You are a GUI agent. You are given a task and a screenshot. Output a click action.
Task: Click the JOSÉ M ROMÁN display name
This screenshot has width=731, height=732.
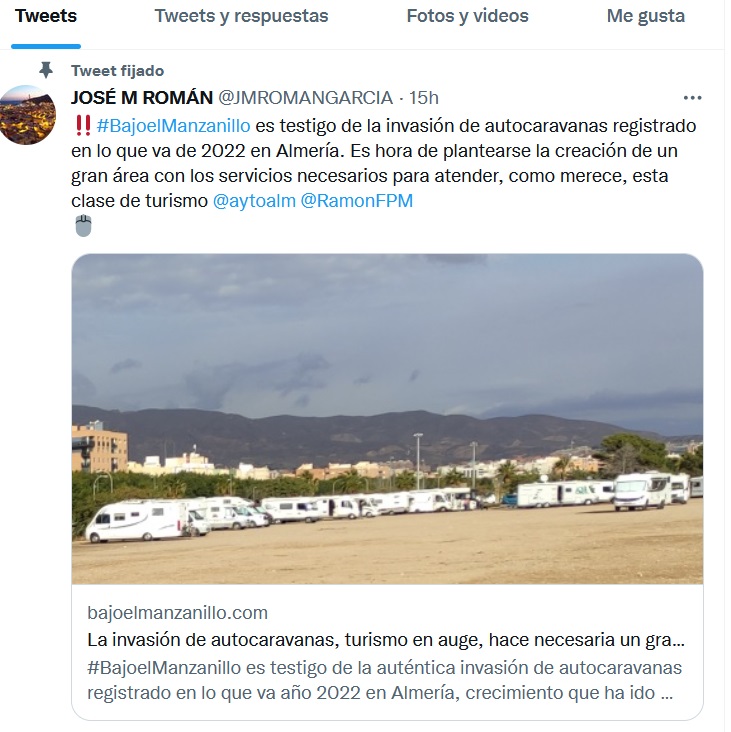coord(142,98)
